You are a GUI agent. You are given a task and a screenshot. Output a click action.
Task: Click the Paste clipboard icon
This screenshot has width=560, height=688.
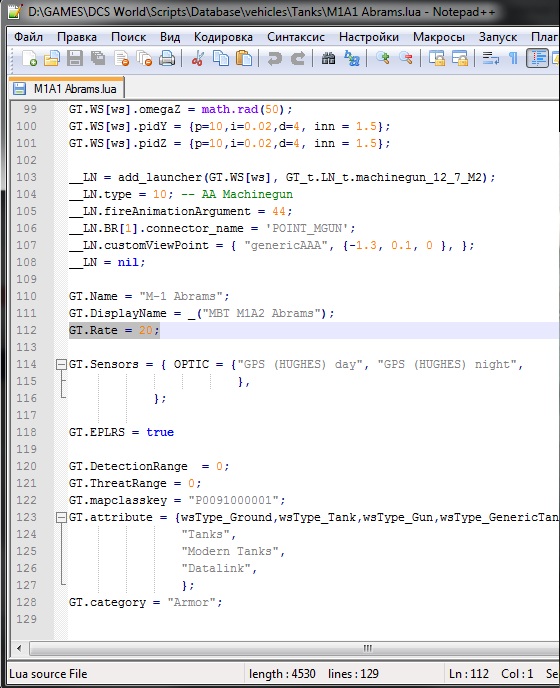(244, 58)
